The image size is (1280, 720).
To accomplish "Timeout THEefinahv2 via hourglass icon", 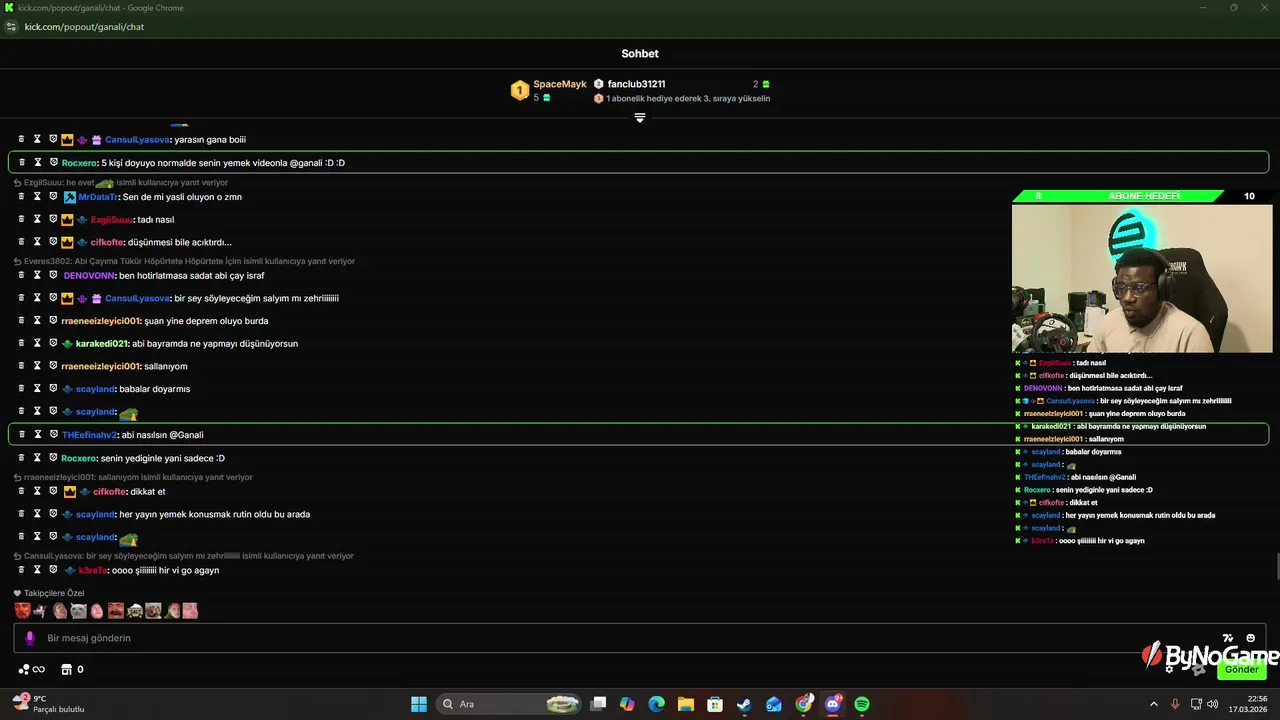I will (37, 434).
